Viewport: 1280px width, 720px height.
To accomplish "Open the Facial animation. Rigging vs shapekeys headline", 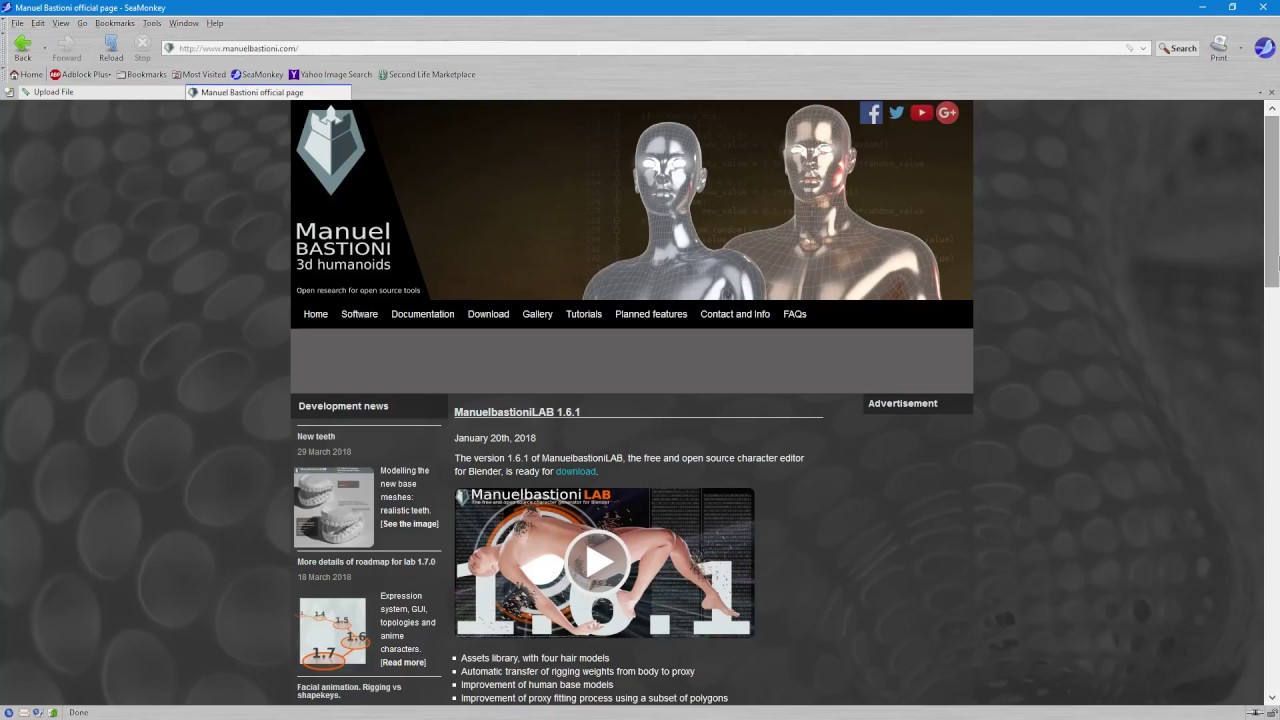I will [349, 691].
